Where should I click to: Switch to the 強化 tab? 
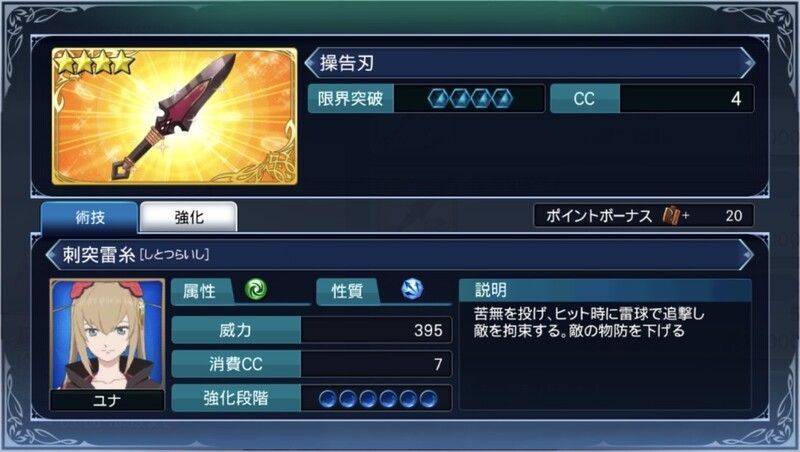pos(189,217)
